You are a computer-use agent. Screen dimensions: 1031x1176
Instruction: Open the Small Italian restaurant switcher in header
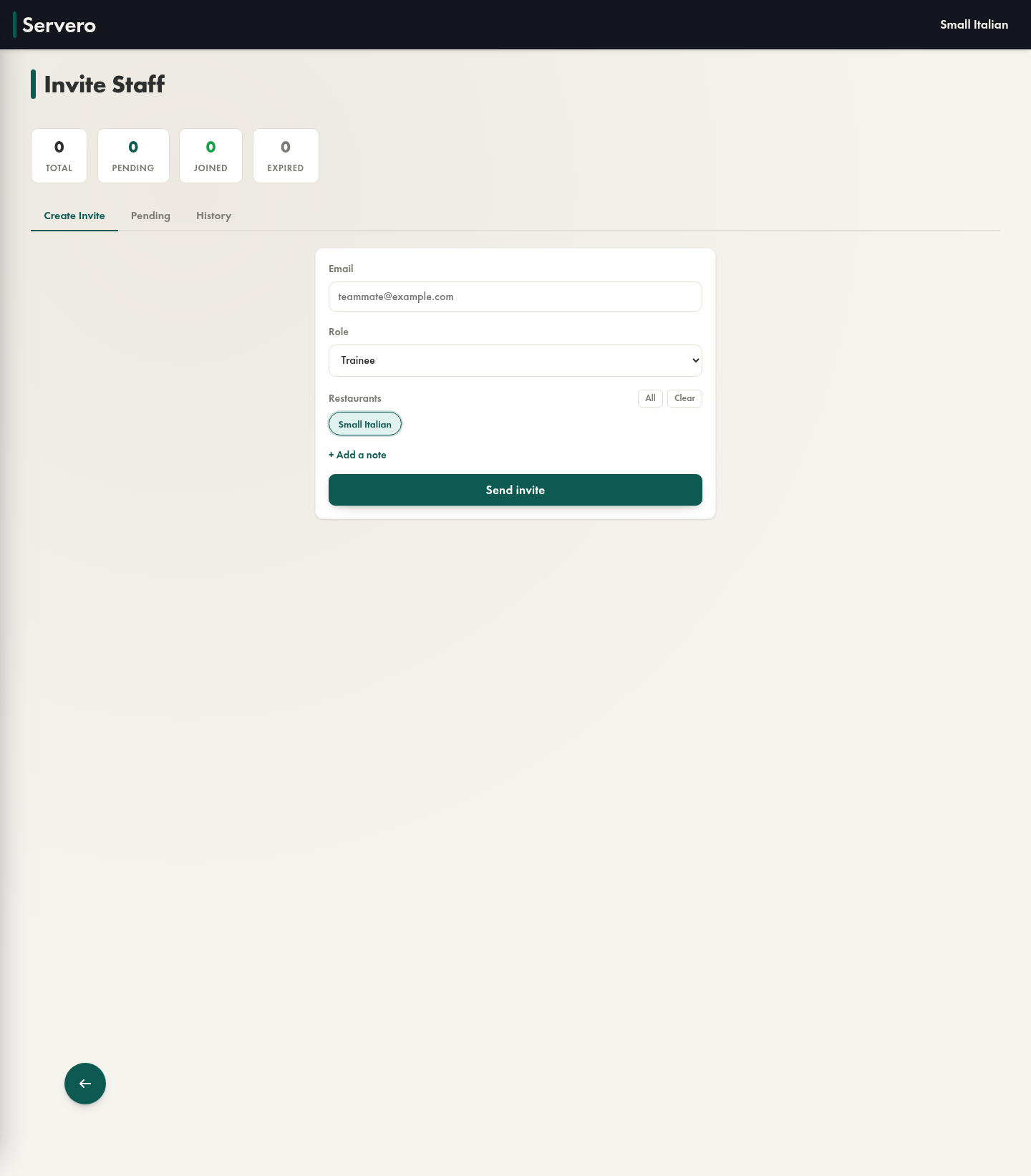[974, 24]
